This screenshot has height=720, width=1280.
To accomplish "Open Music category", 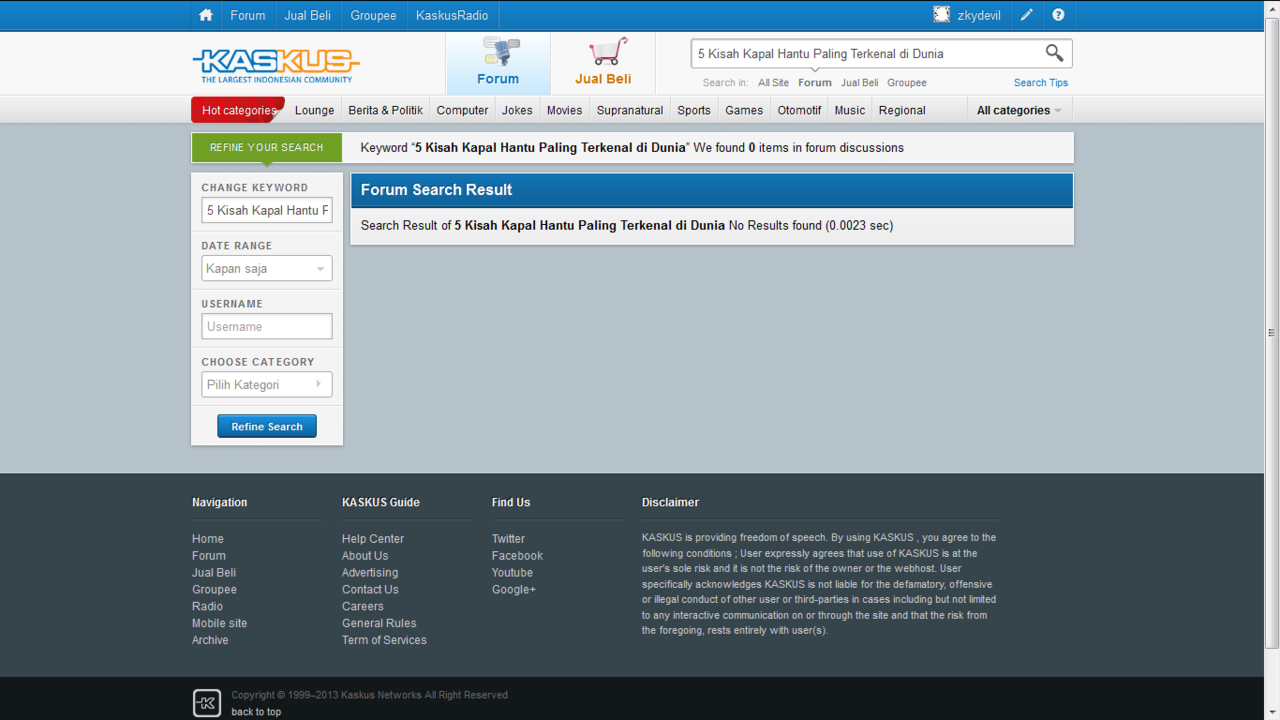I will 850,110.
